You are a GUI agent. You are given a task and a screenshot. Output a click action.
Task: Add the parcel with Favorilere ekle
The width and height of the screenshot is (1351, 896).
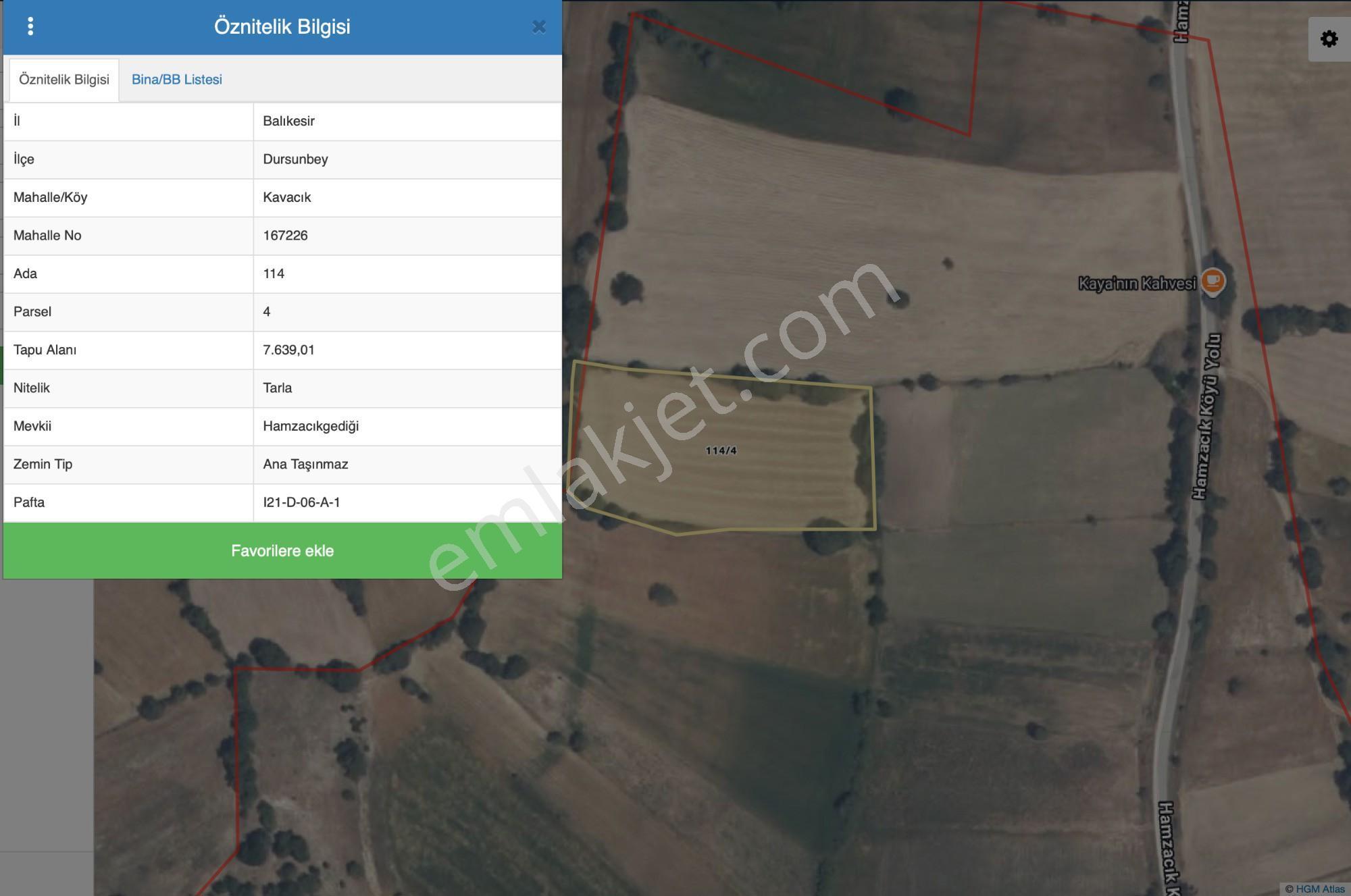coord(282,550)
